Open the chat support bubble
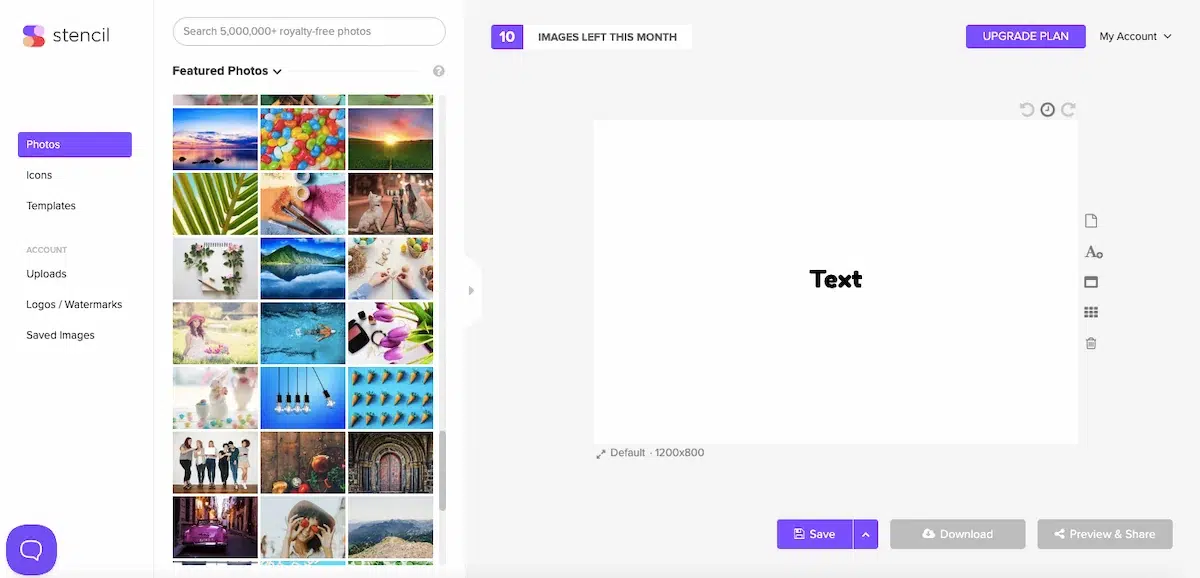The width and height of the screenshot is (1200, 578). [x=31, y=549]
